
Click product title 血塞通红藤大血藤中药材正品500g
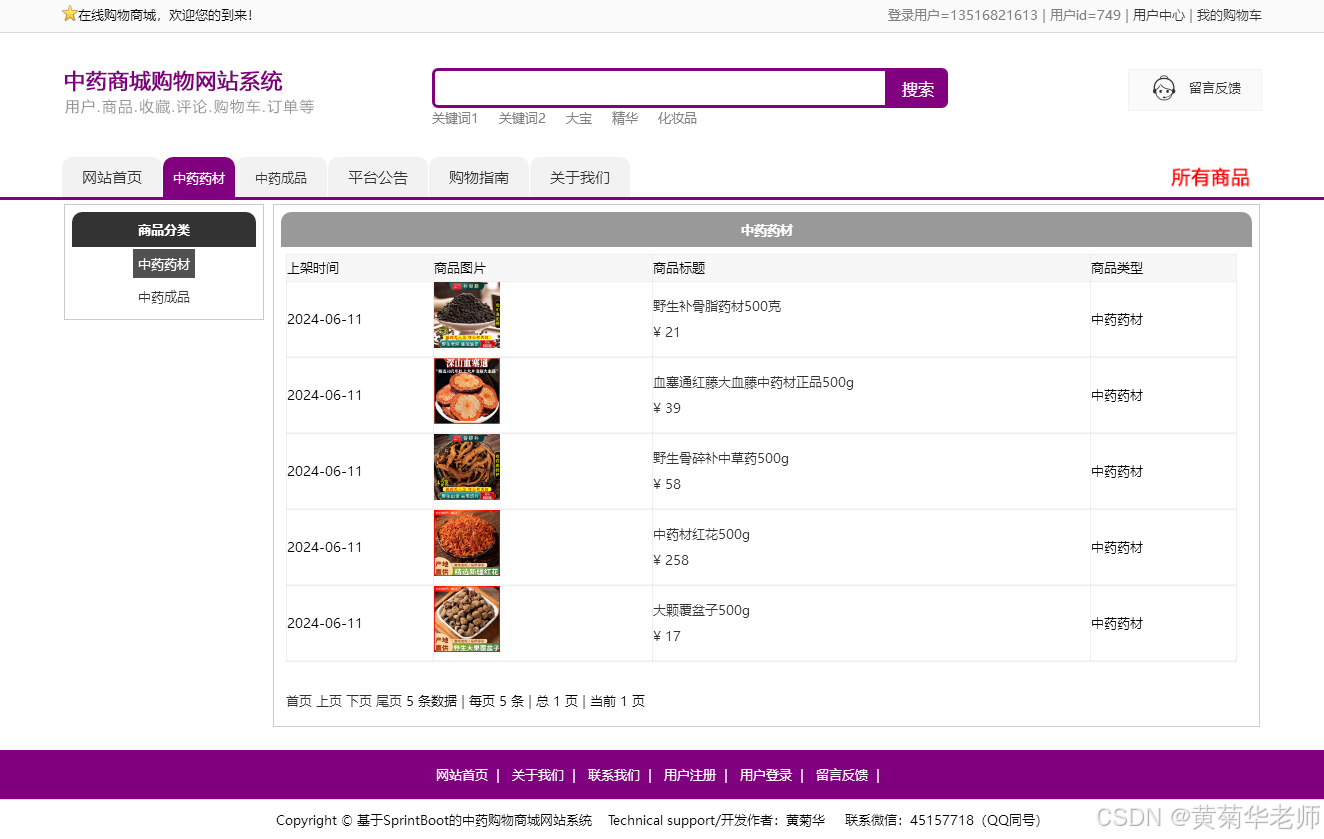coord(753,382)
